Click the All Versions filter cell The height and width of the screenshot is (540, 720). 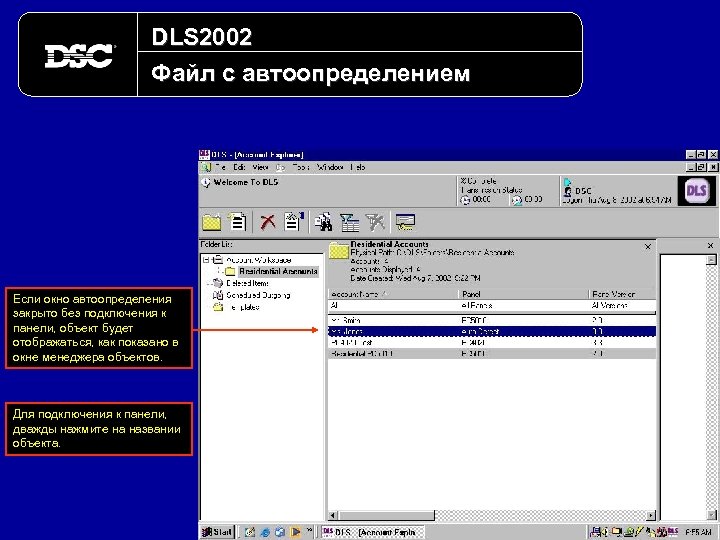click(x=622, y=305)
